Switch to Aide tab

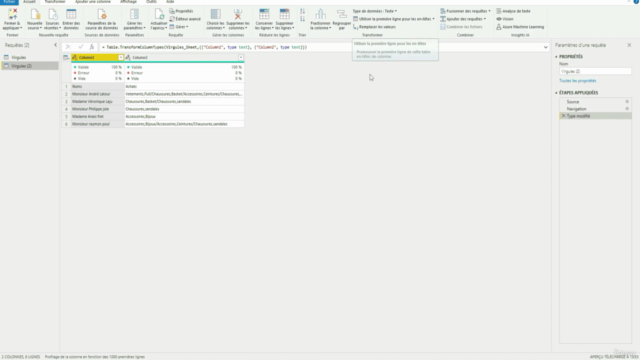click(170, 2)
